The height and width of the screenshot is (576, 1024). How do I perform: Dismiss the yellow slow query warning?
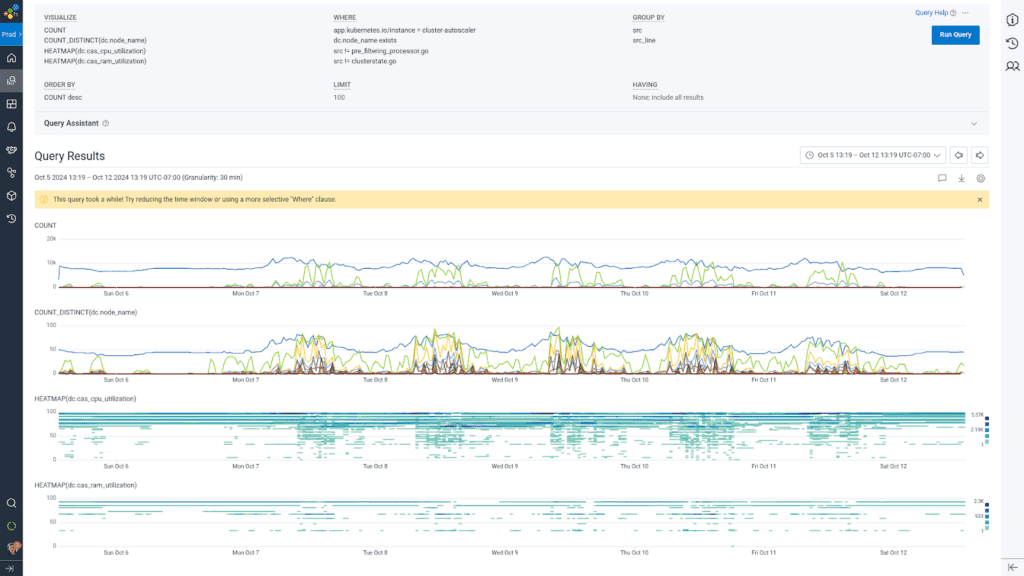pyautogui.click(x=980, y=199)
